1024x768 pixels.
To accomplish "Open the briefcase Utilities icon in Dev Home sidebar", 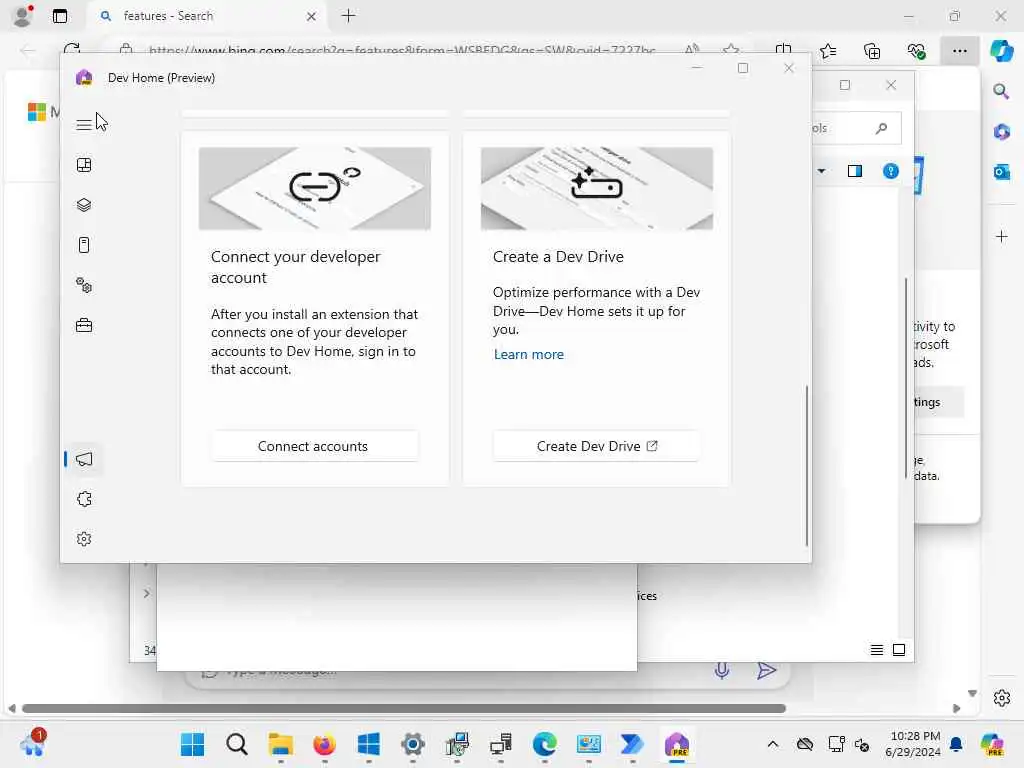I will [84, 325].
